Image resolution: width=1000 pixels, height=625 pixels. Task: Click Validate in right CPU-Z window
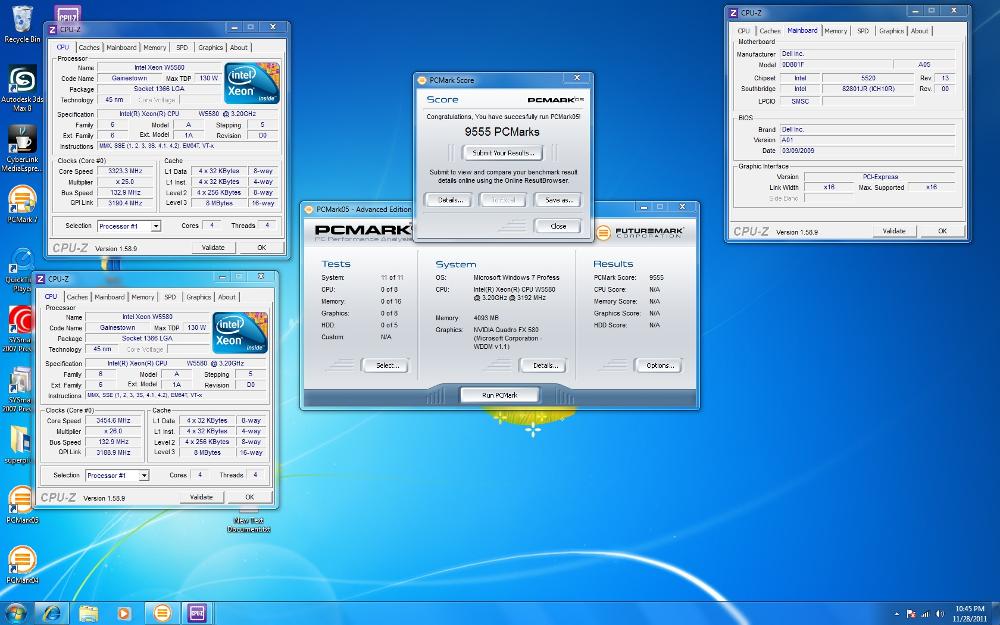893,231
